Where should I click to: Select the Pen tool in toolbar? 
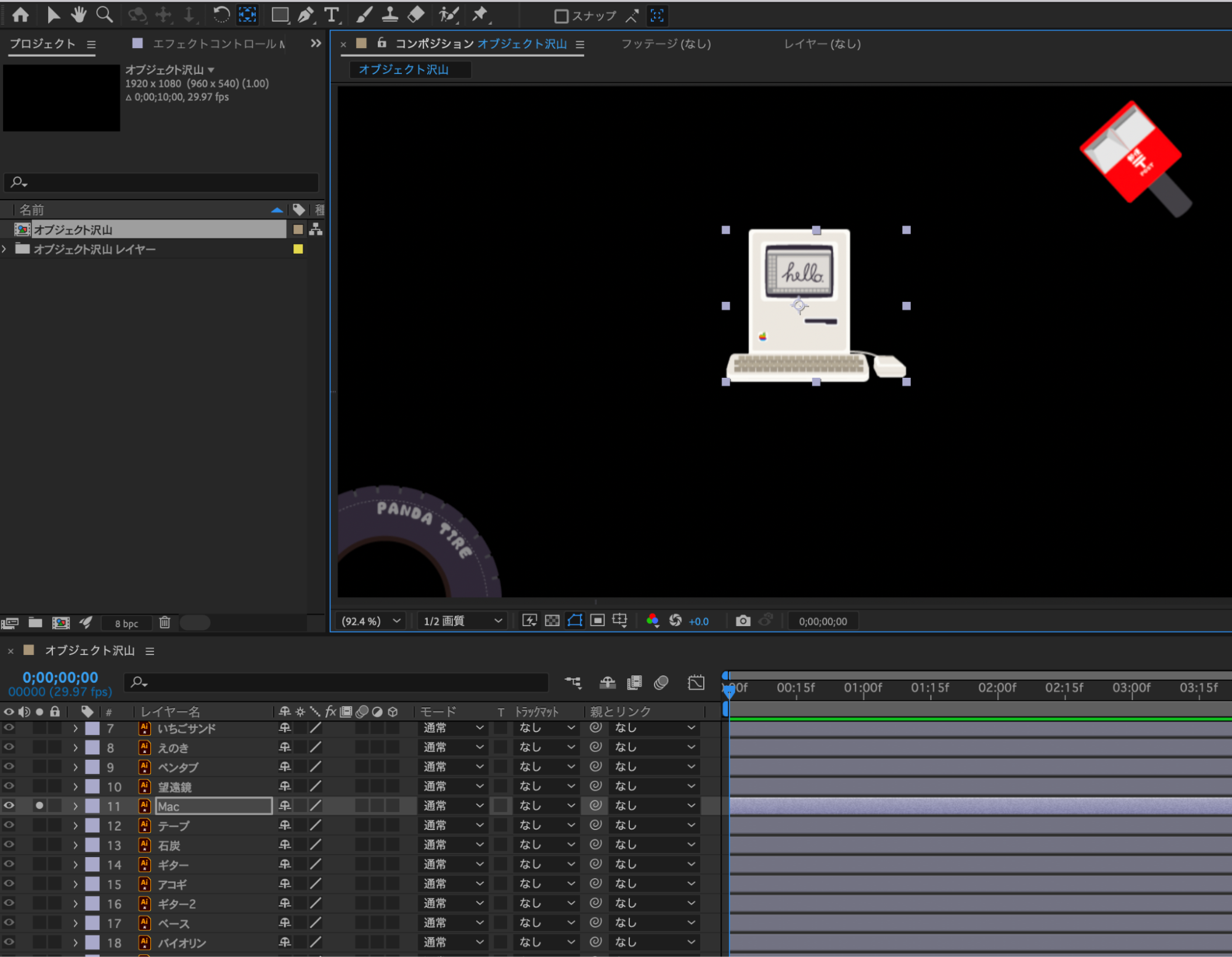pyautogui.click(x=306, y=15)
